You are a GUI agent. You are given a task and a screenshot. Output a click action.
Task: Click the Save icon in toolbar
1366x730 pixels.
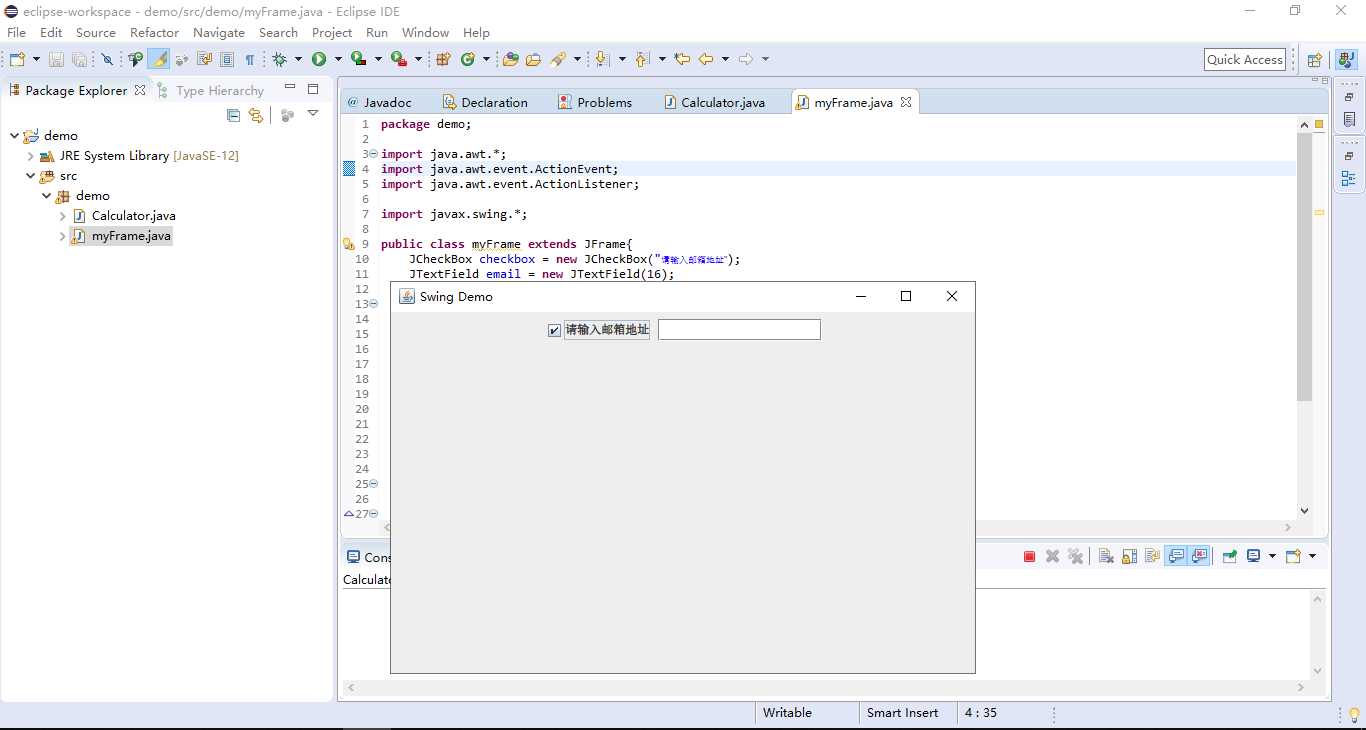[x=56, y=60]
